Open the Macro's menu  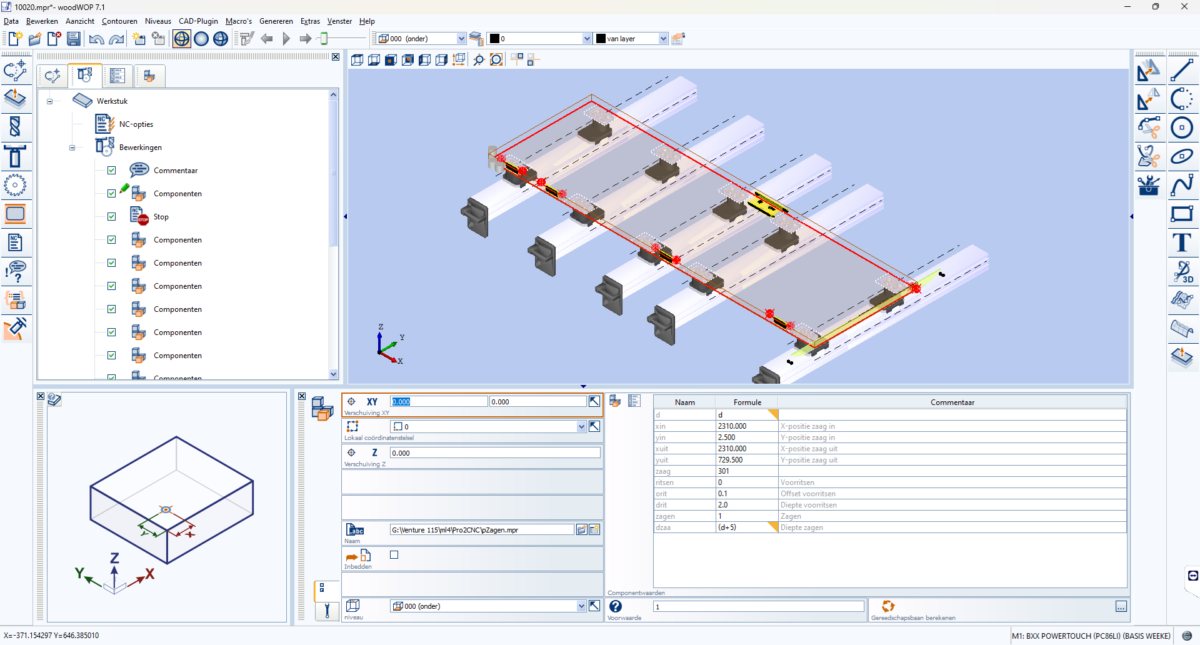[x=237, y=20]
